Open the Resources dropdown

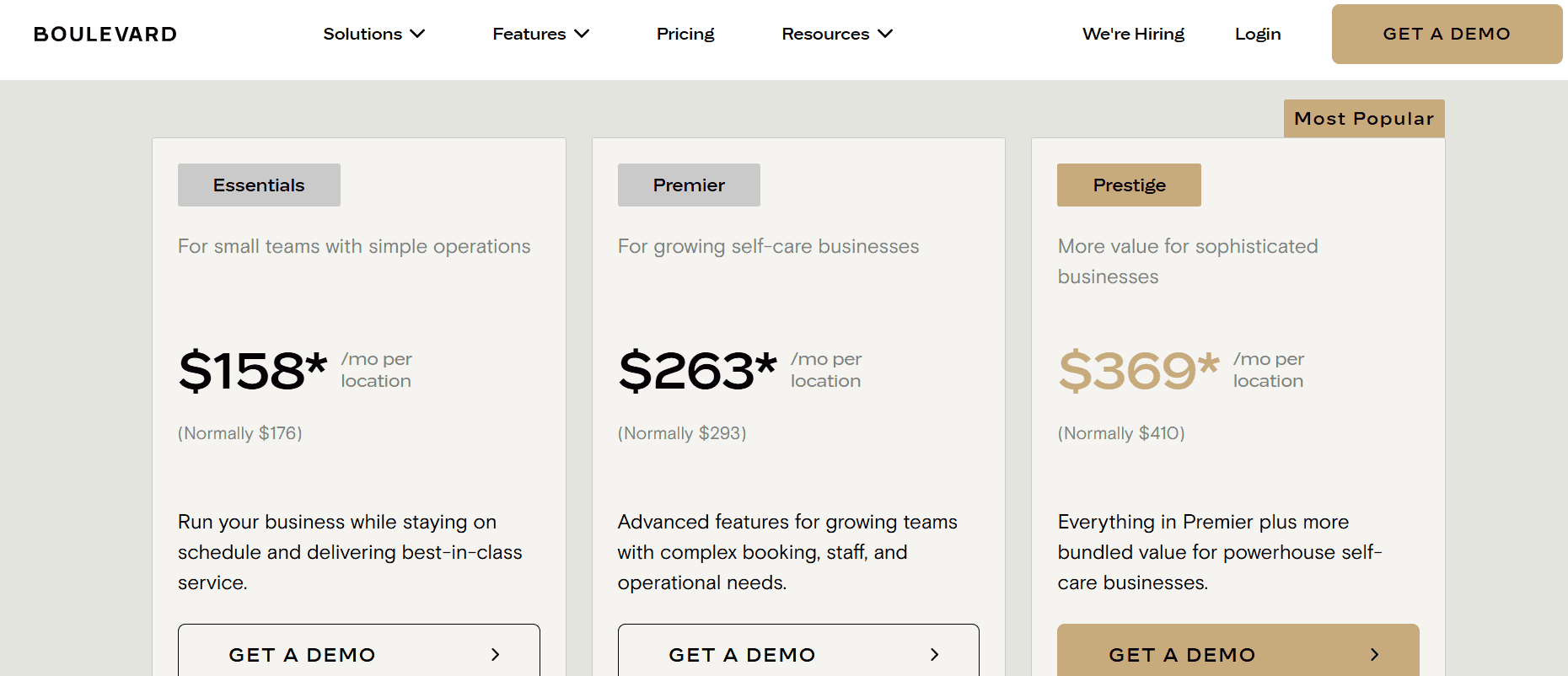pos(826,34)
